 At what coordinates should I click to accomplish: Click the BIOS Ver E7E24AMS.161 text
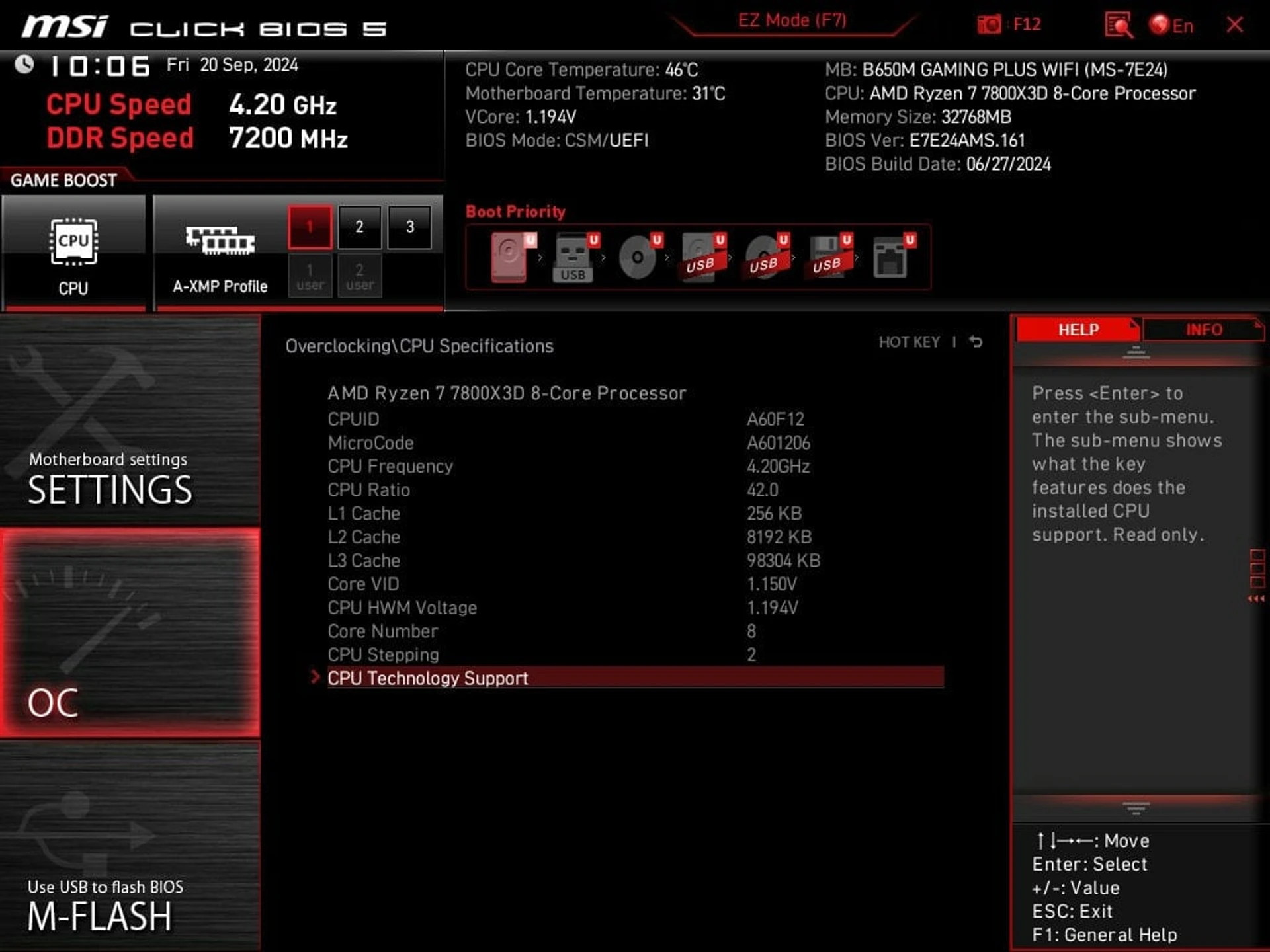click(x=925, y=140)
